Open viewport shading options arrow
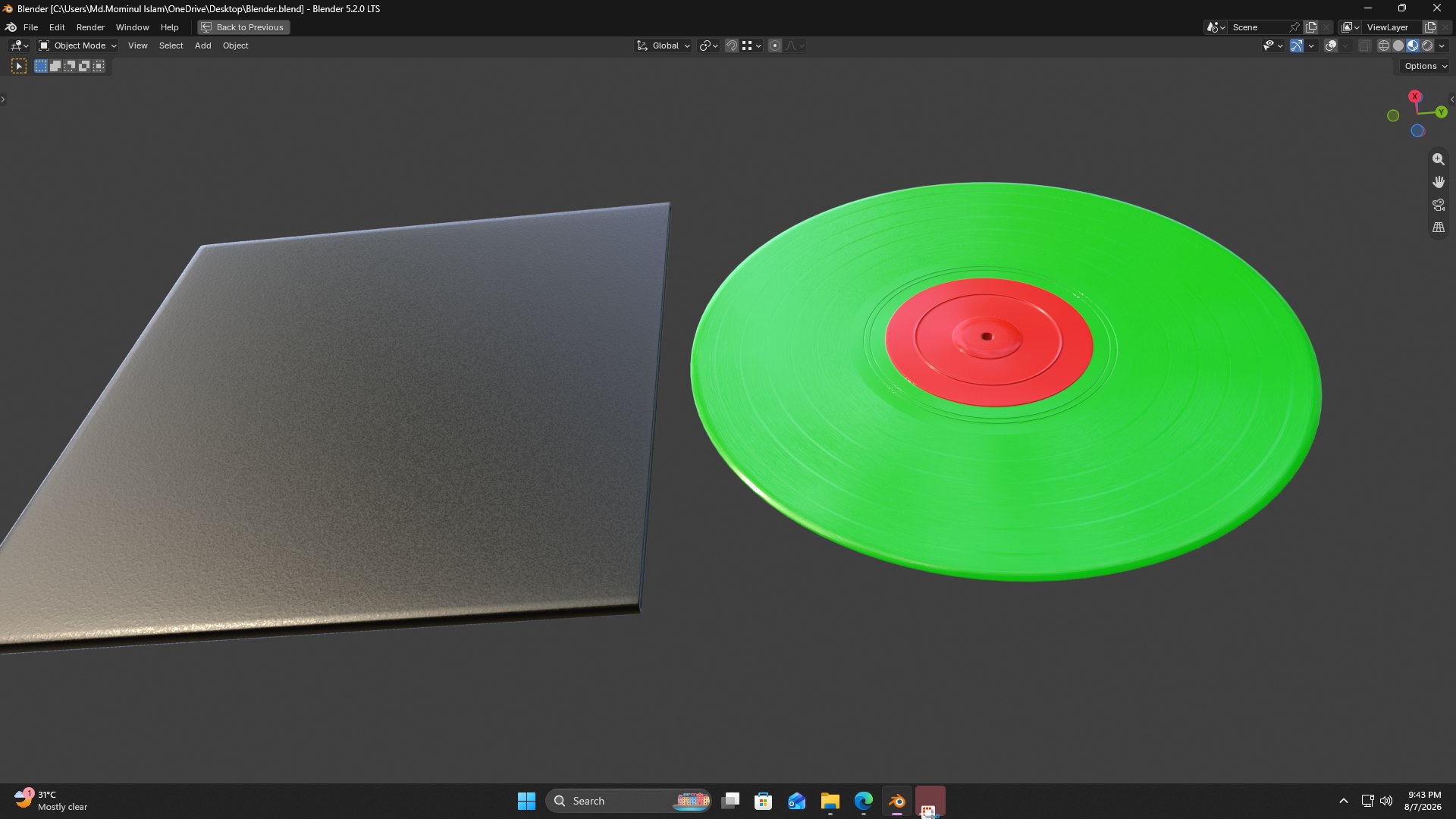1456x819 pixels. pos(1442,46)
